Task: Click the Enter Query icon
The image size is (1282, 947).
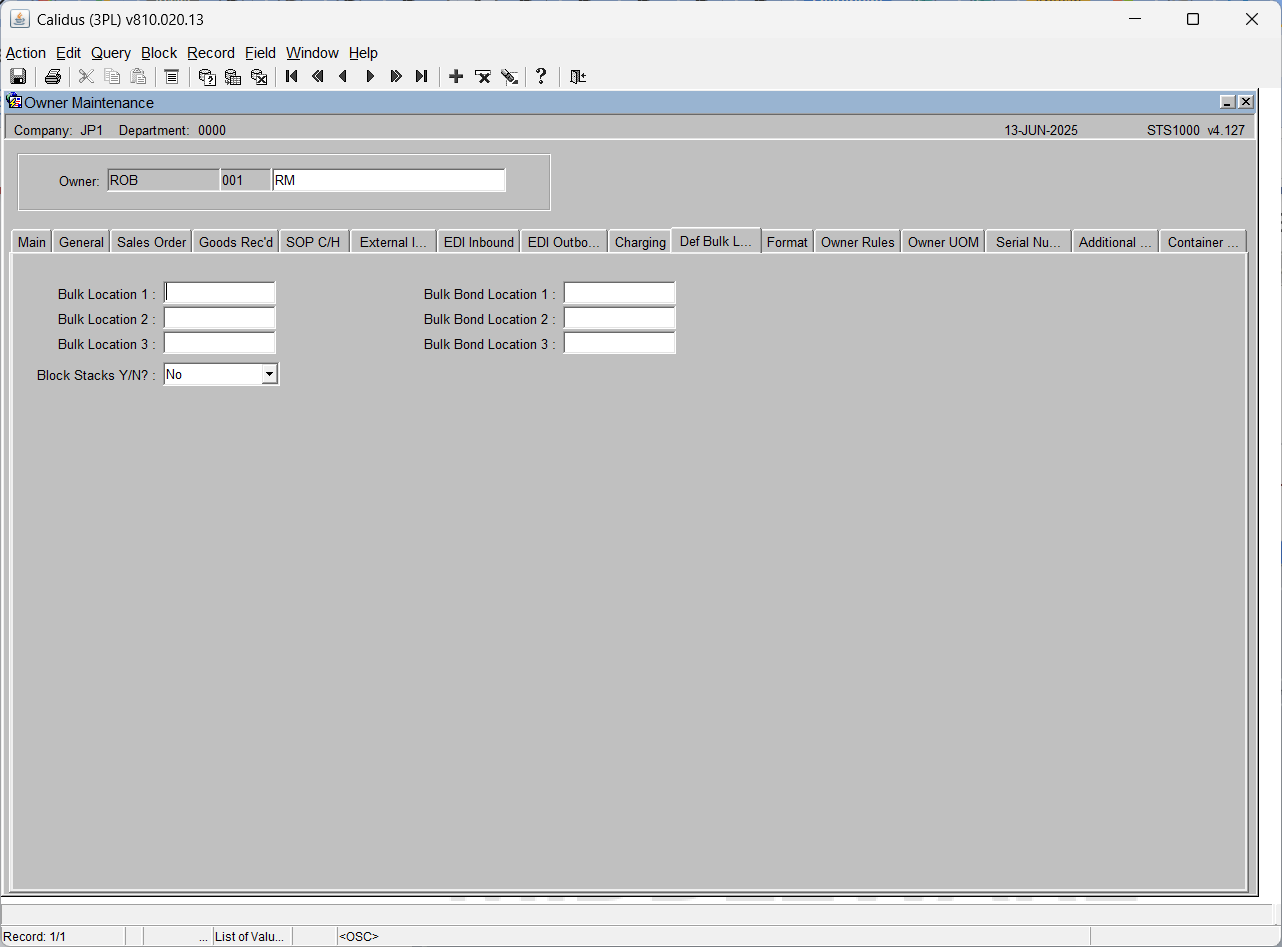Action: (x=207, y=77)
